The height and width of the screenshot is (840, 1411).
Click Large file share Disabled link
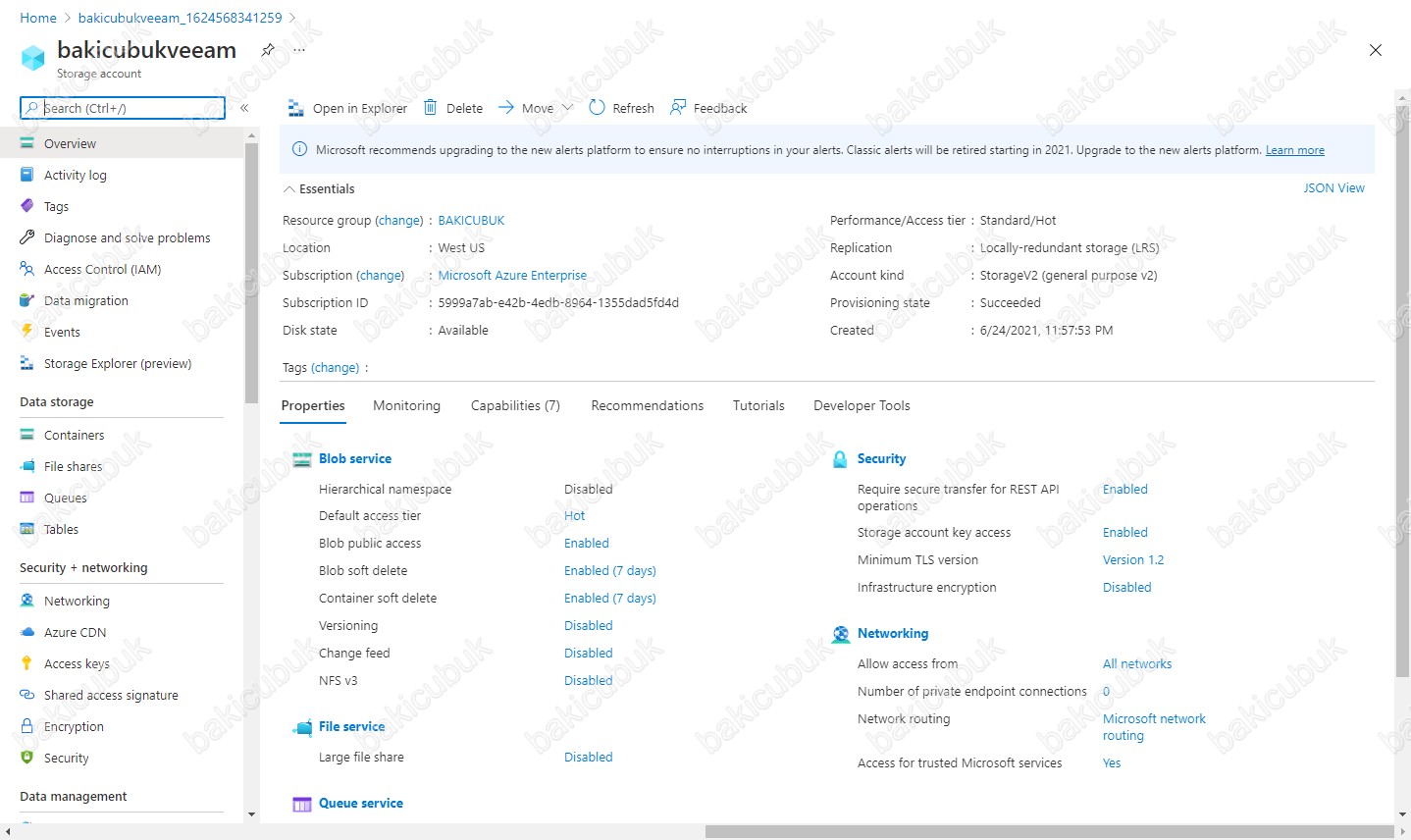pyautogui.click(x=588, y=757)
